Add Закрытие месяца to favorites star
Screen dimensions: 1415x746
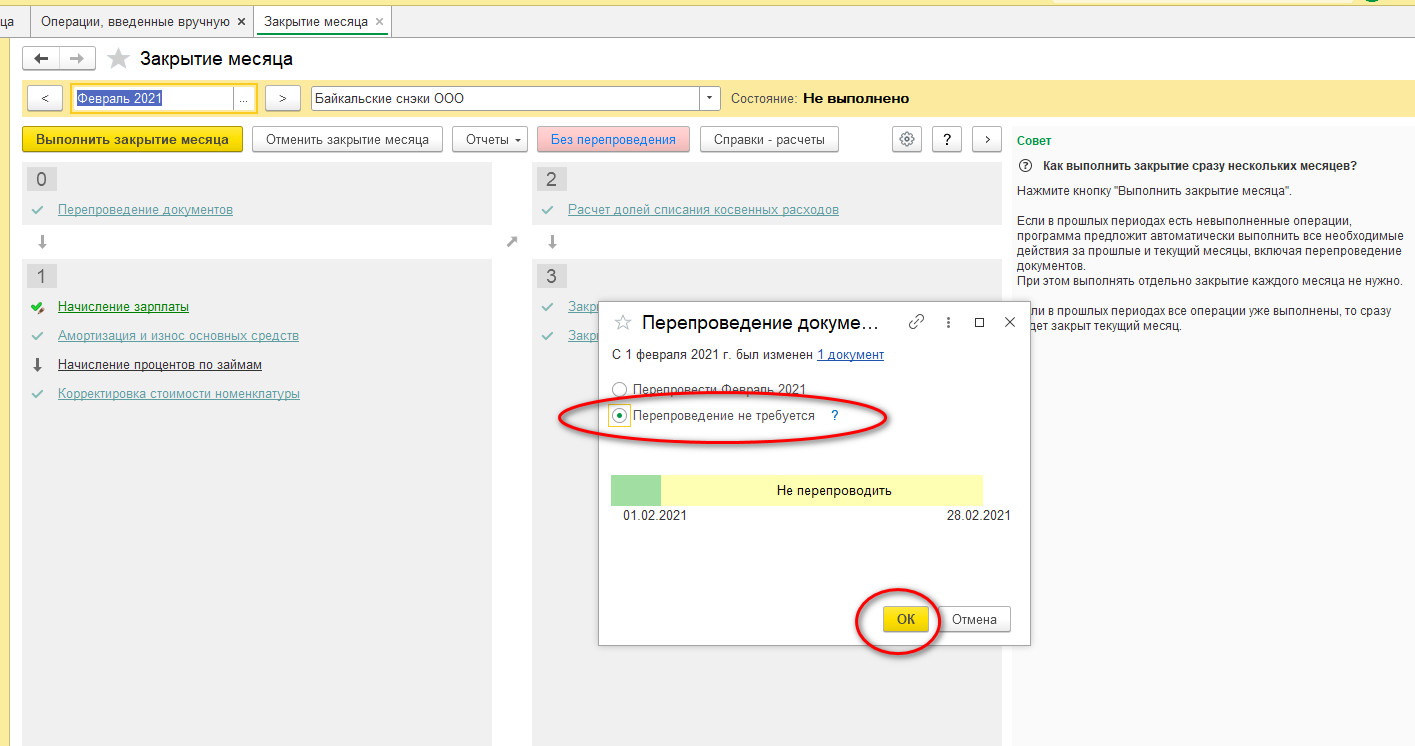click(x=119, y=59)
